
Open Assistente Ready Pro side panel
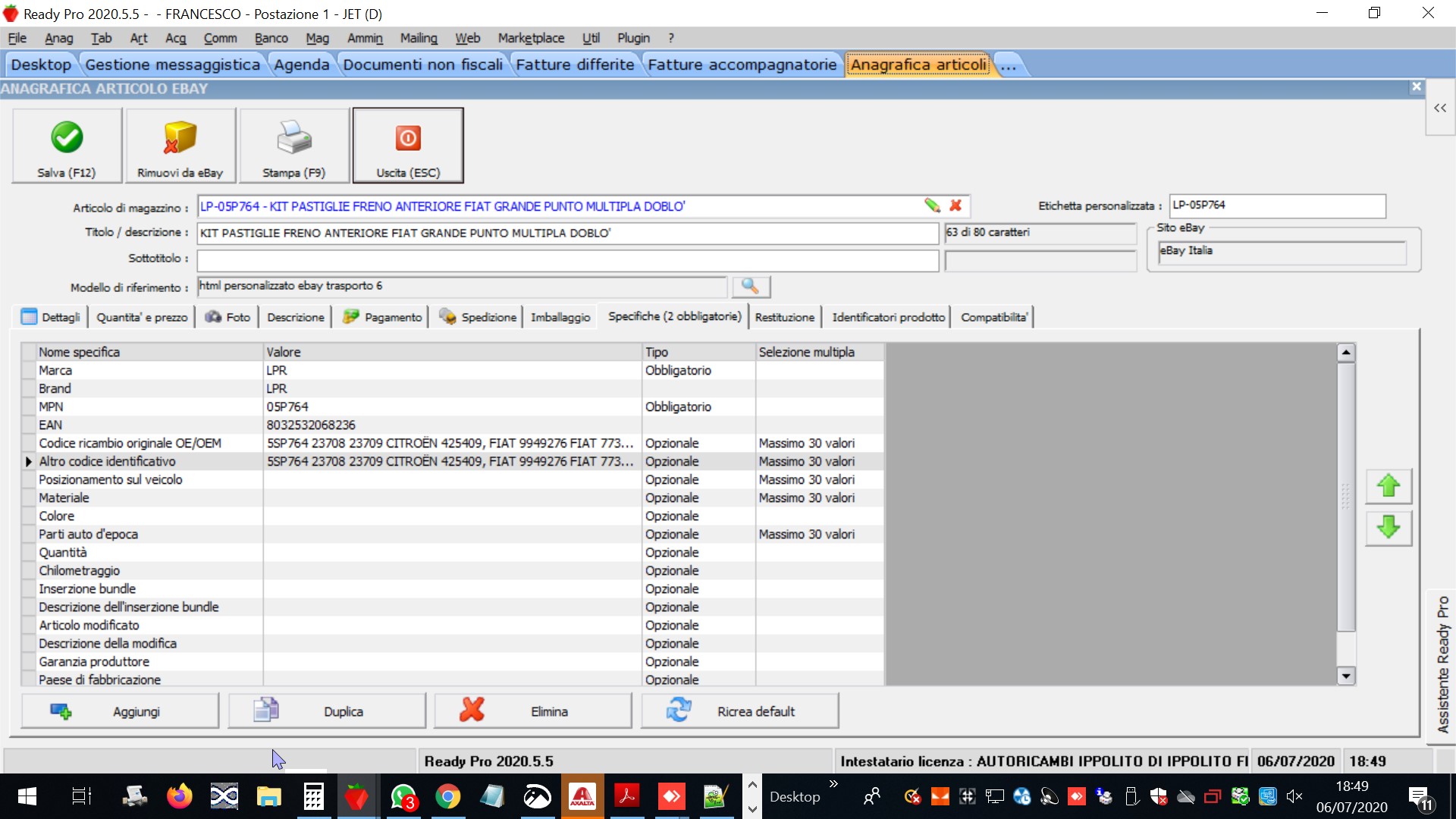tap(1442, 665)
